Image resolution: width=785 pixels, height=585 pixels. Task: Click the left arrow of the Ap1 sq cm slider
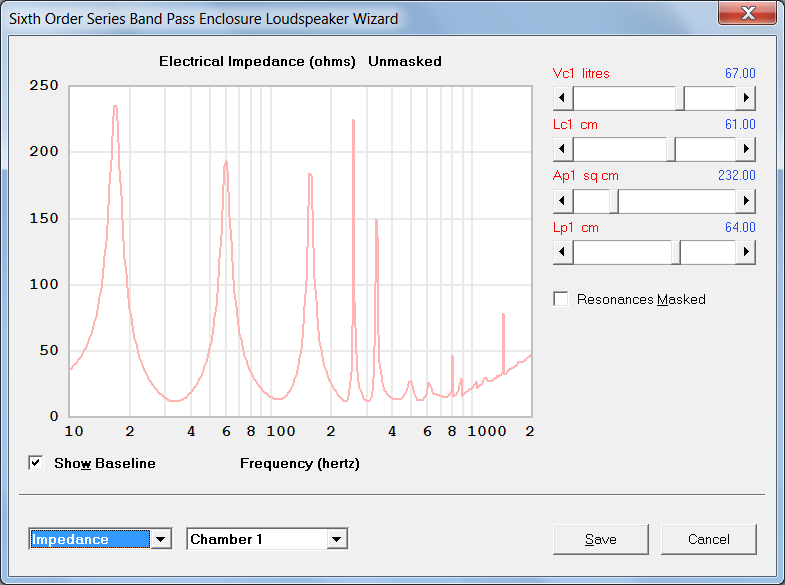[563, 201]
